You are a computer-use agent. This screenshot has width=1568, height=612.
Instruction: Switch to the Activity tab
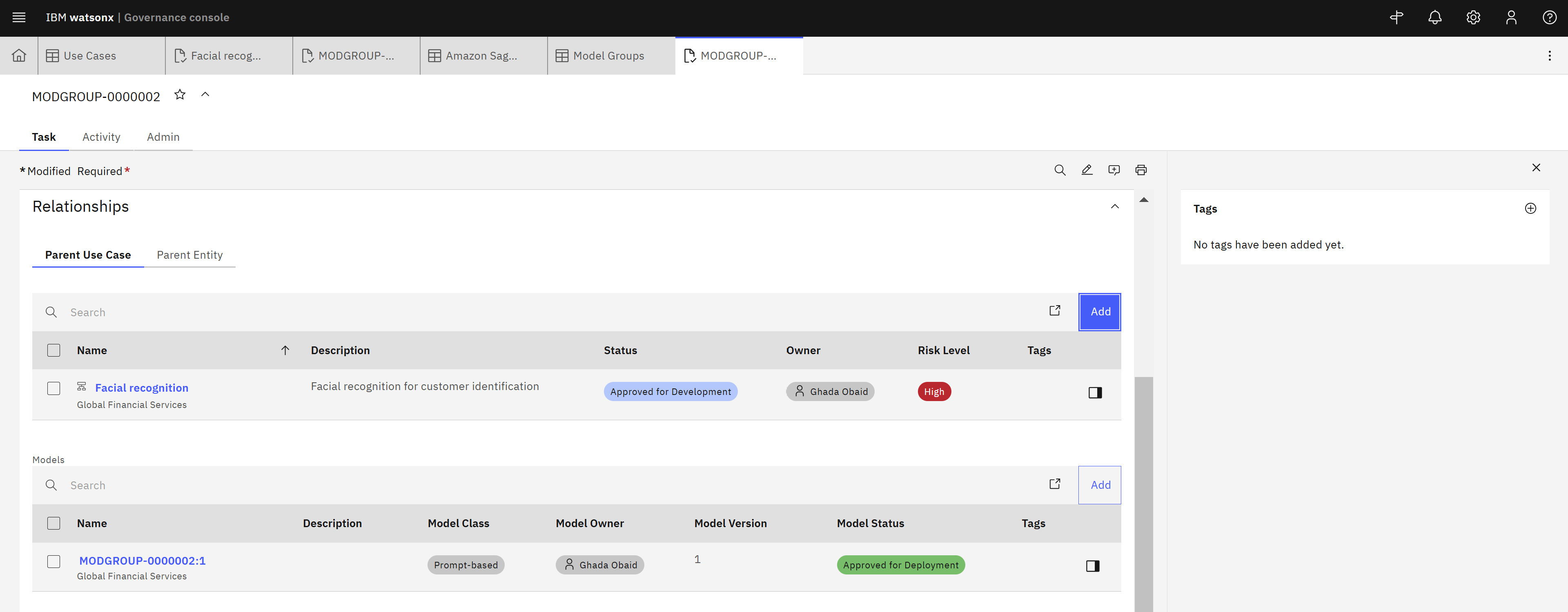click(x=101, y=137)
